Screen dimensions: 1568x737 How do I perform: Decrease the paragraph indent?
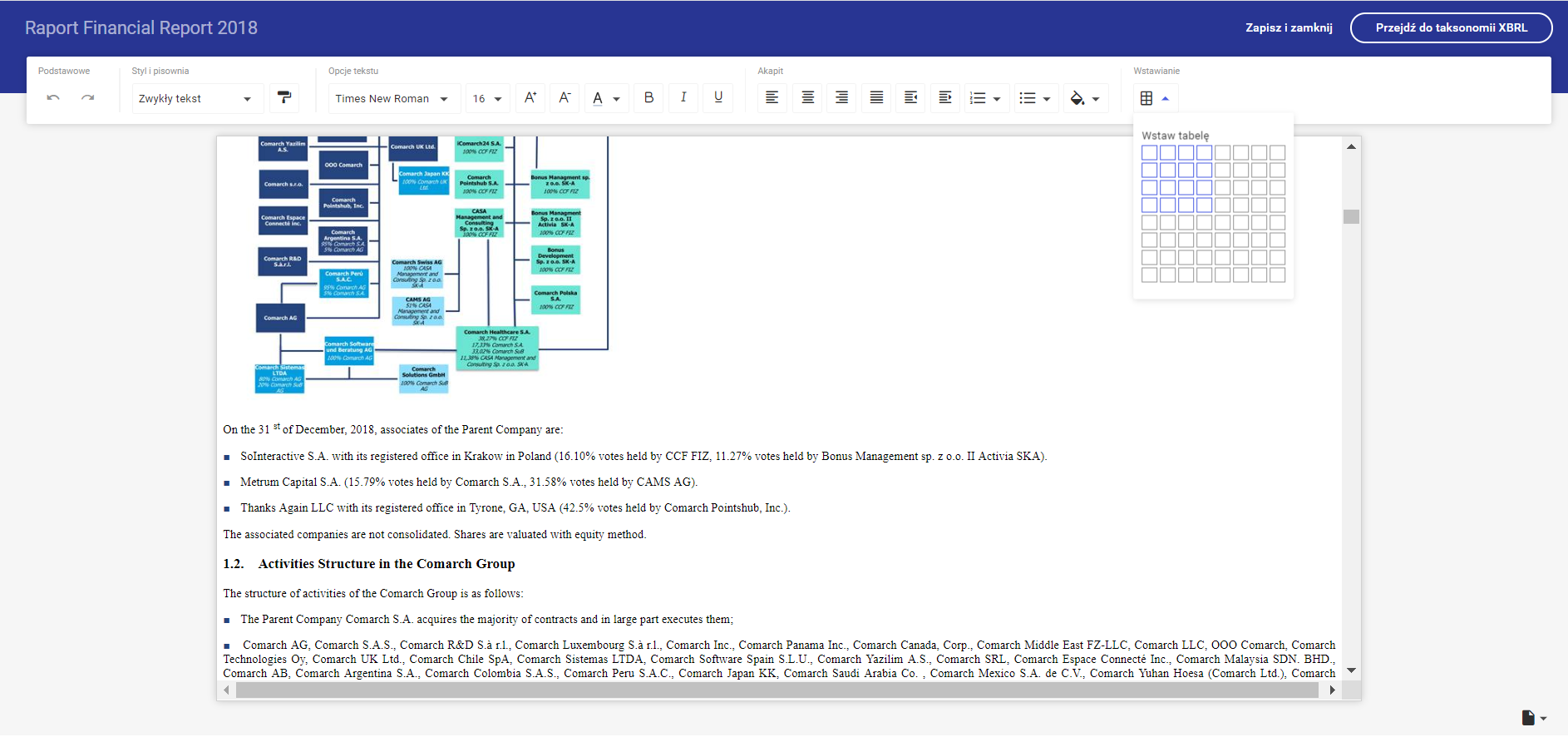tap(911, 98)
